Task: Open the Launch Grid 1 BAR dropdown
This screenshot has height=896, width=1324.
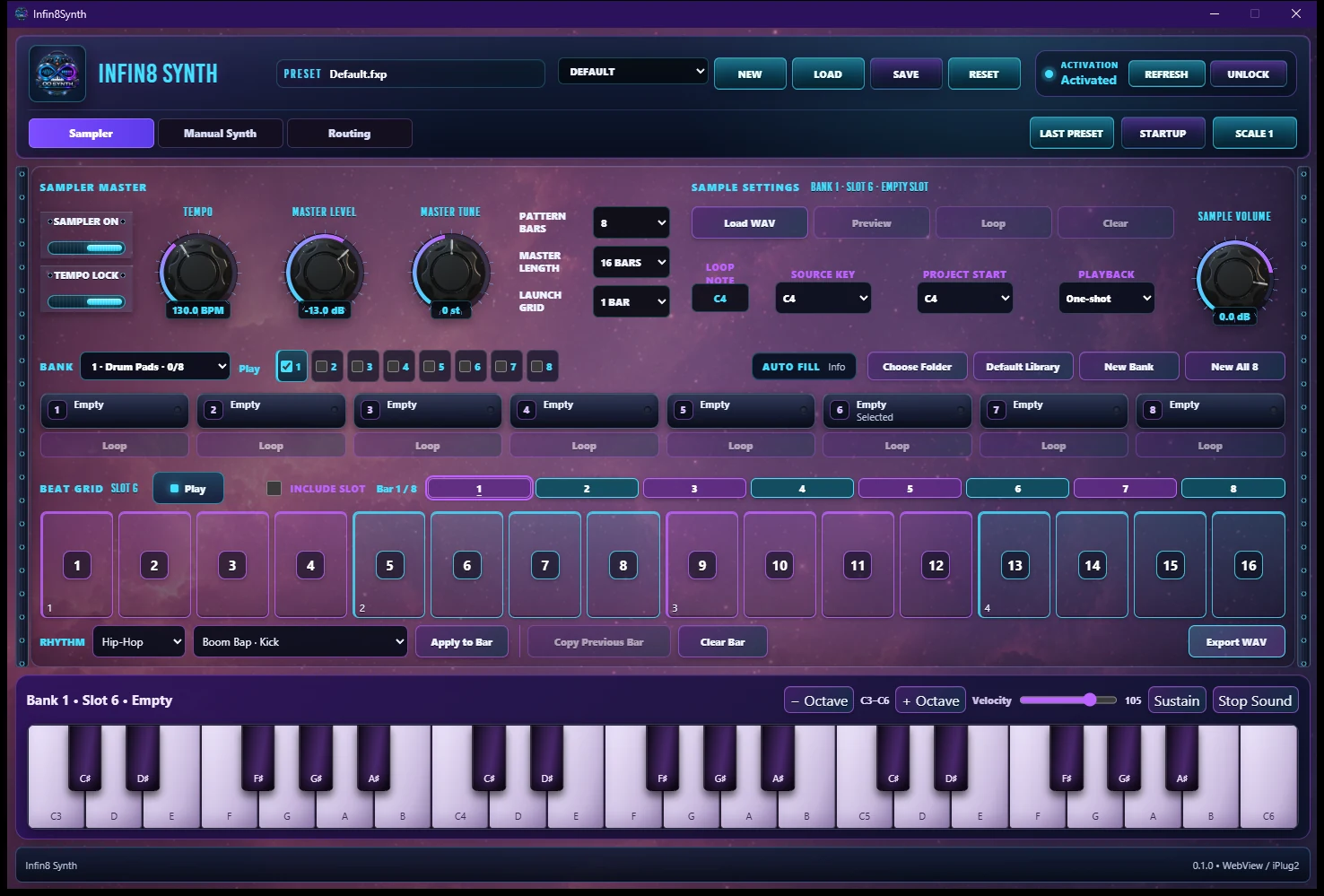Action: pos(632,301)
